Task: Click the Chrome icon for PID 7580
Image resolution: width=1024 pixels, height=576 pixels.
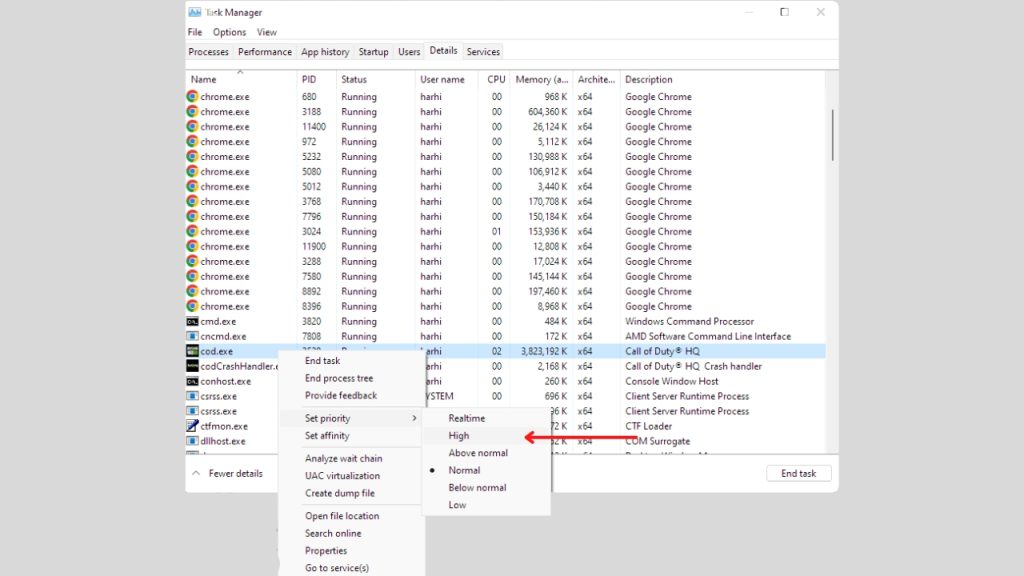Action: point(192,277)
